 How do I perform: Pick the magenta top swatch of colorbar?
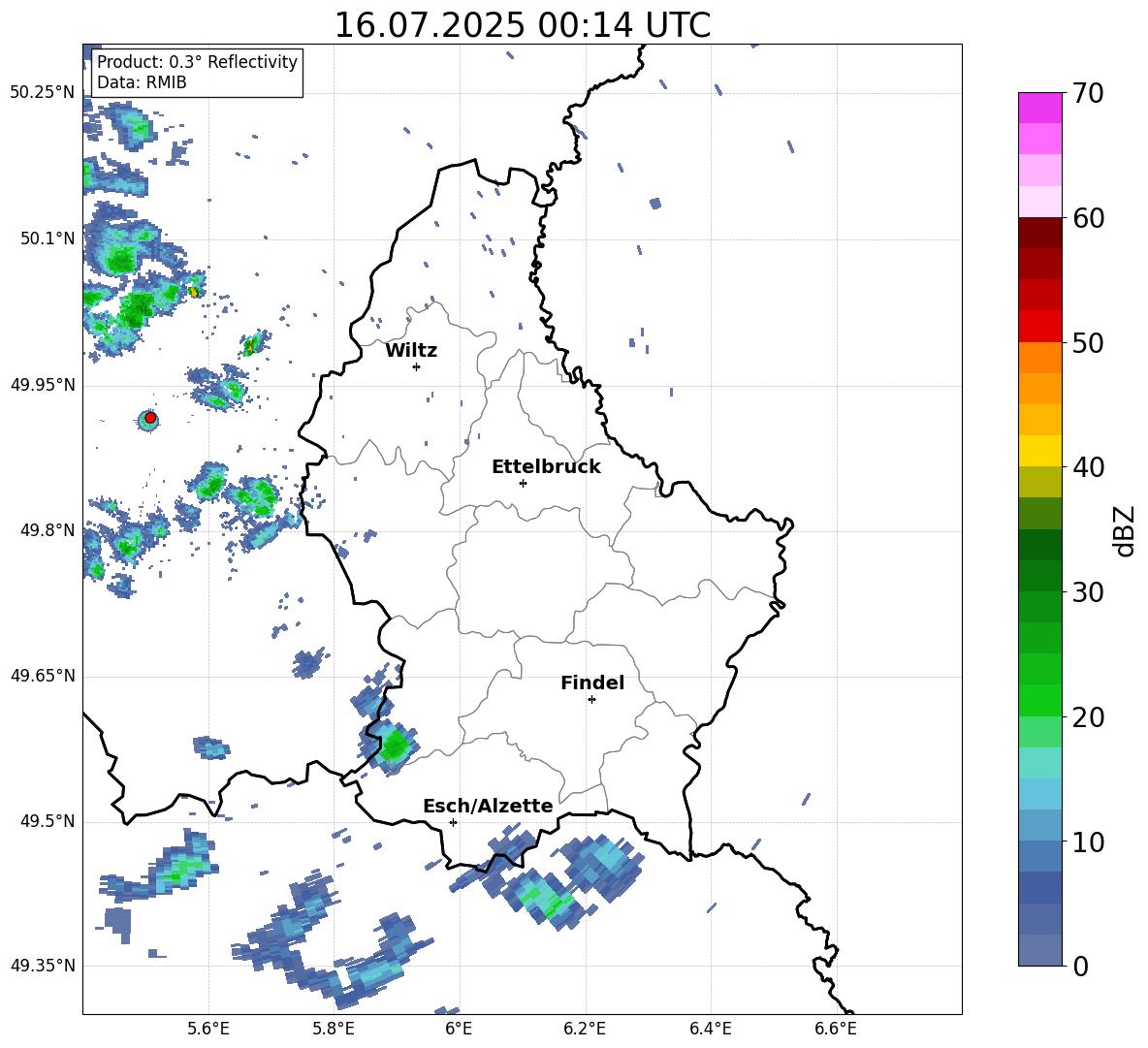(1039, 108)
